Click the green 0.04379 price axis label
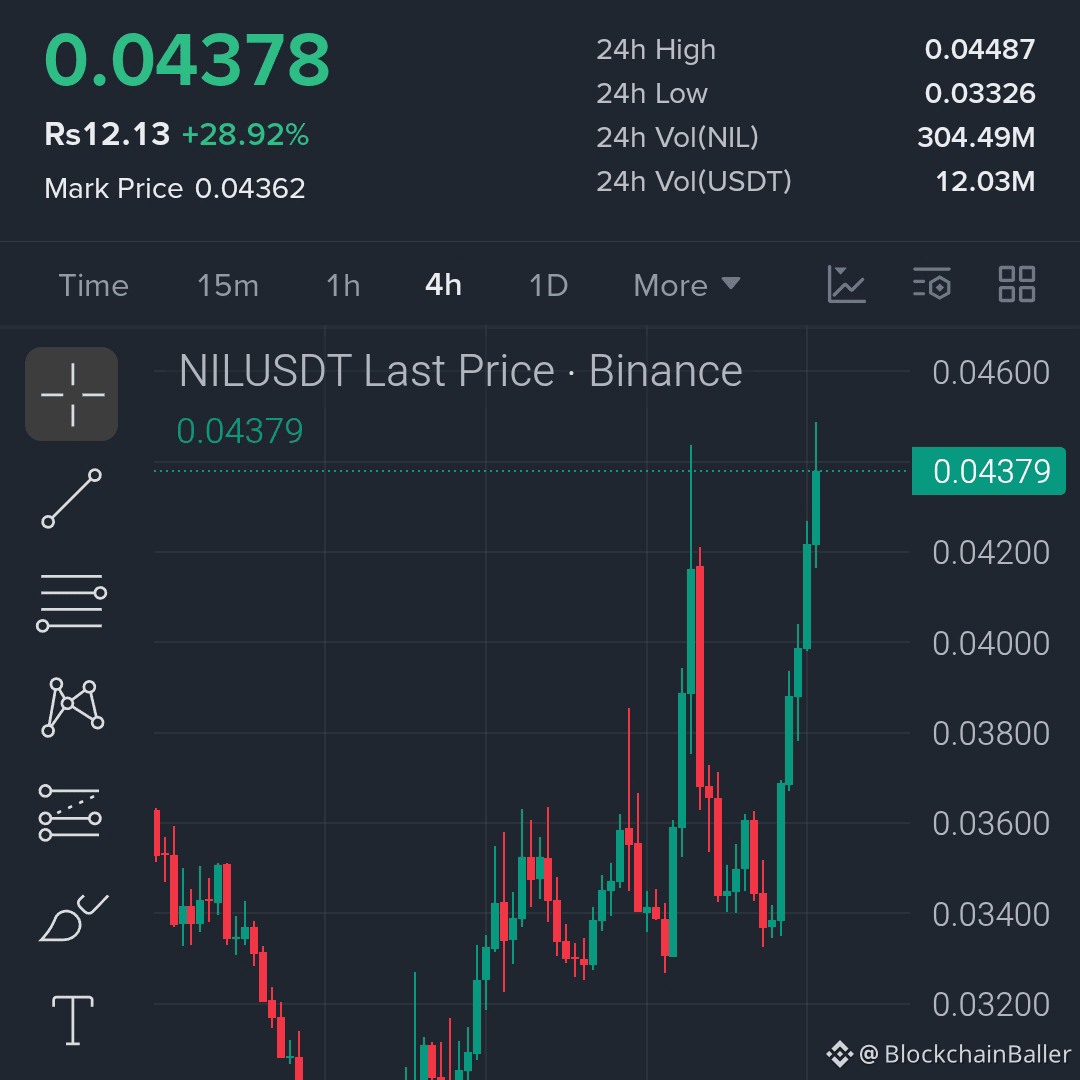This screenshot has width=1080, height=1080. click(988, 471)
